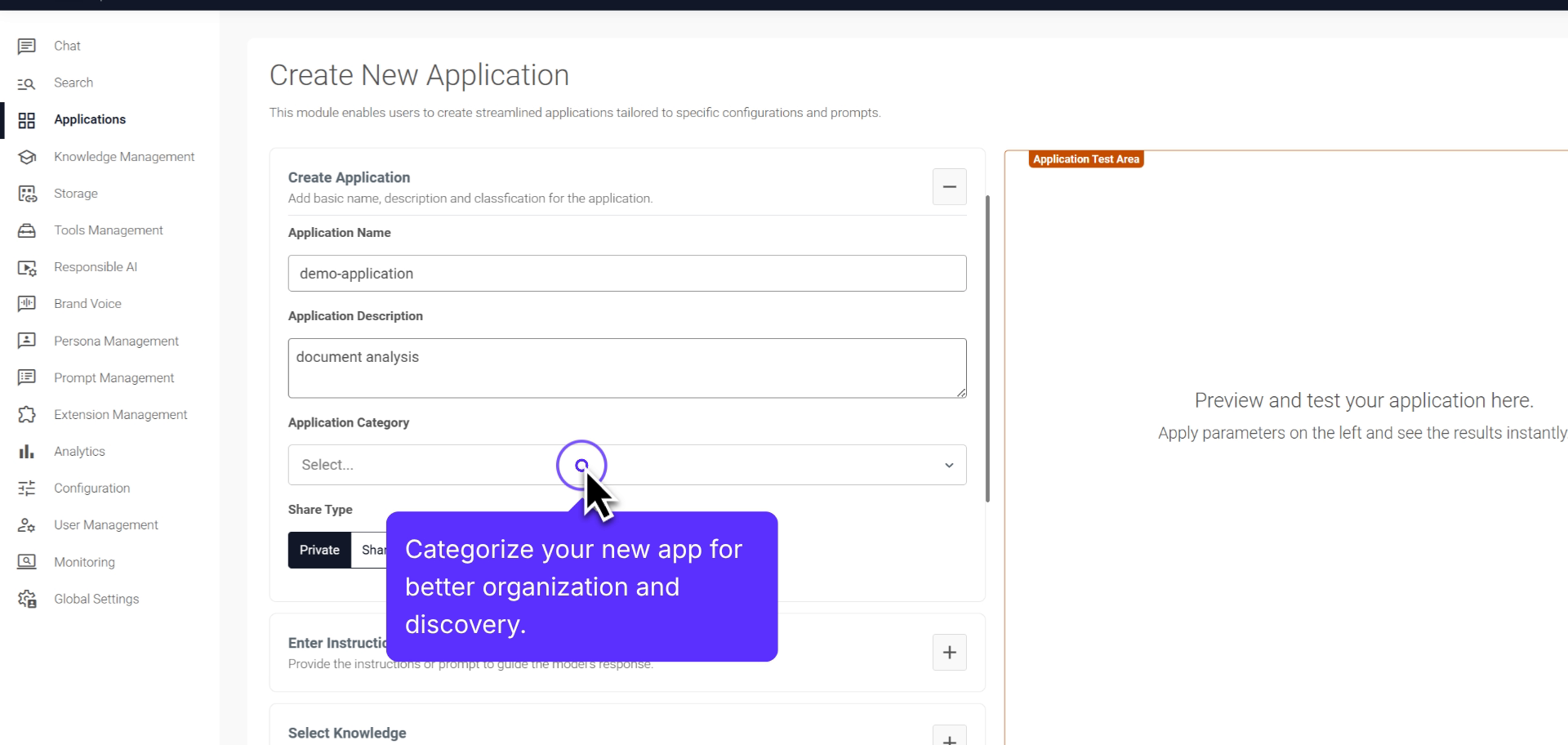Open Global Settings from sidebar

click(96, 599)
